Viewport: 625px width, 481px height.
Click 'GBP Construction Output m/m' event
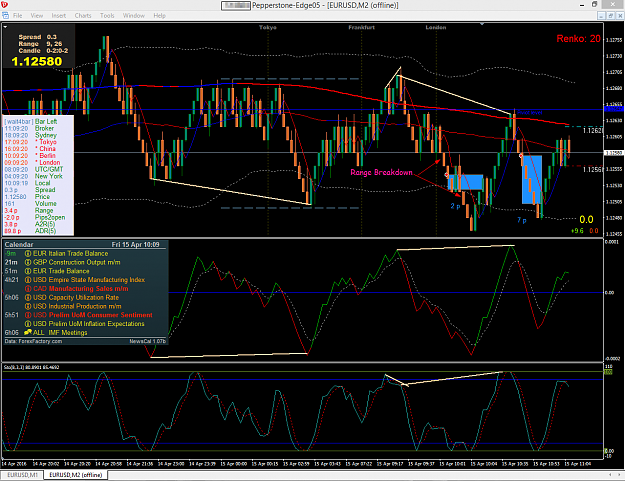[x=77, y=262]
